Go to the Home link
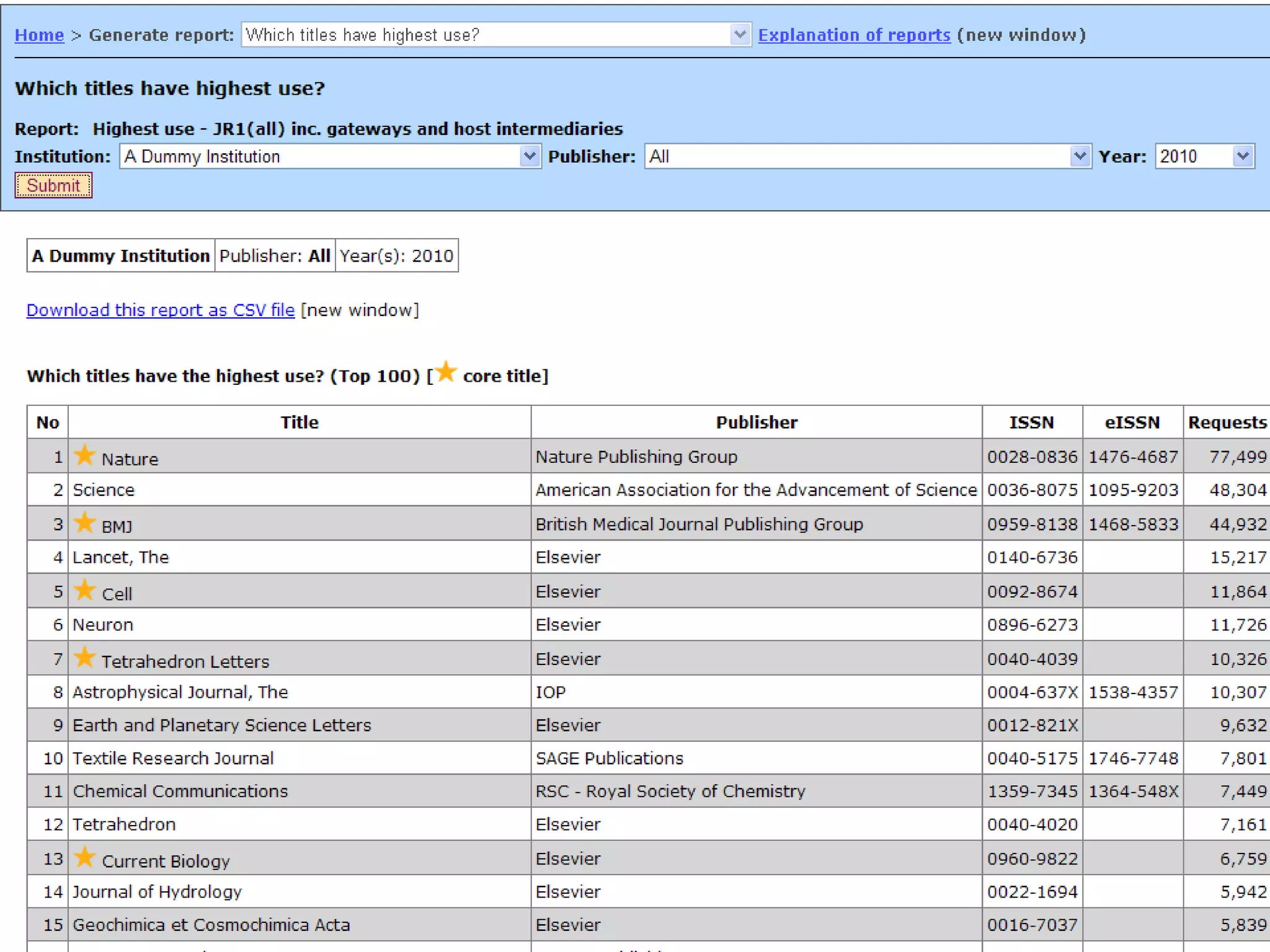 pos(39,35)
